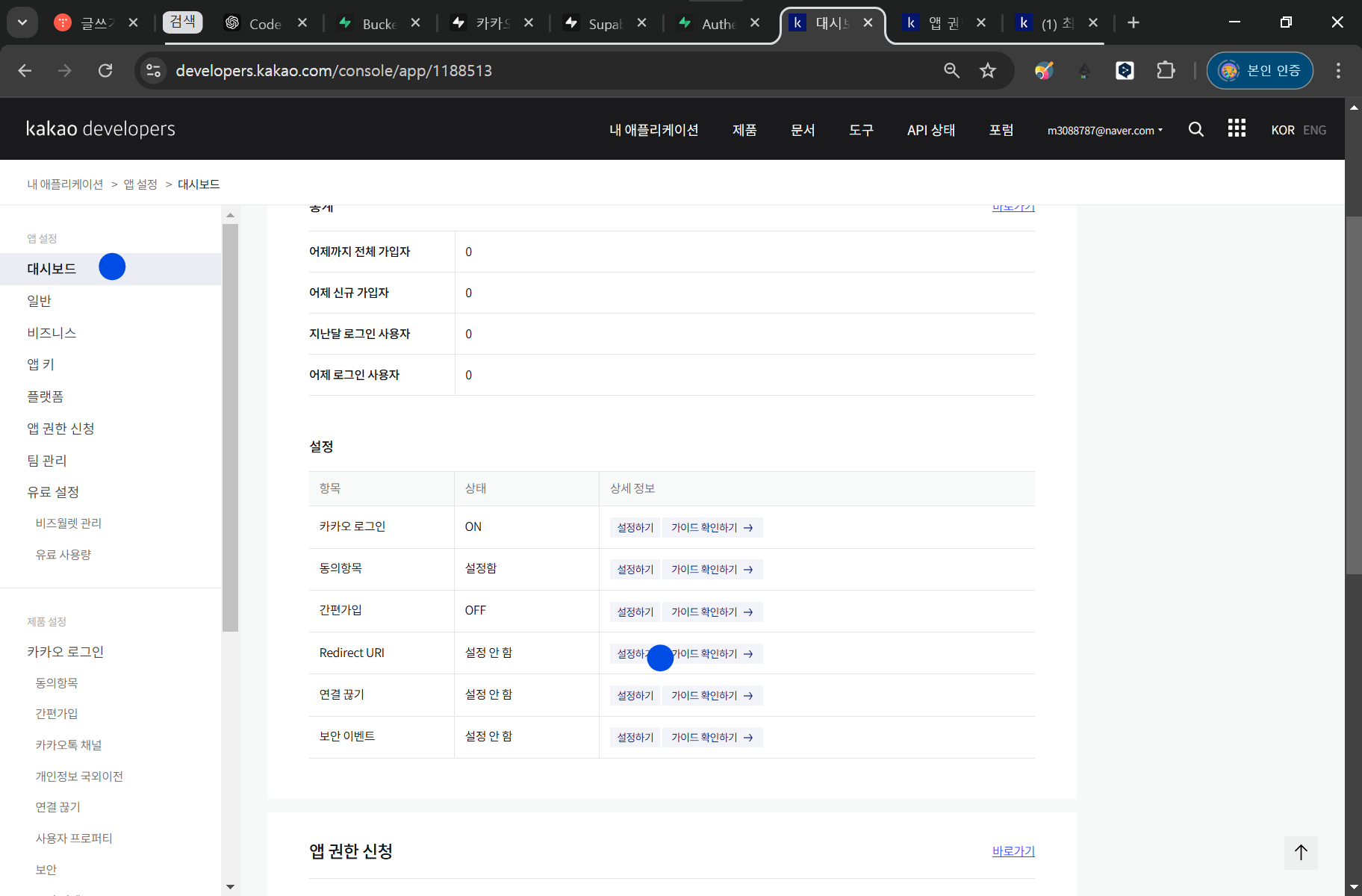Open 카카오 로그인 sidebar section
Image resolution: width=1362 pixels, height=896 pixels.
[65, 652]
